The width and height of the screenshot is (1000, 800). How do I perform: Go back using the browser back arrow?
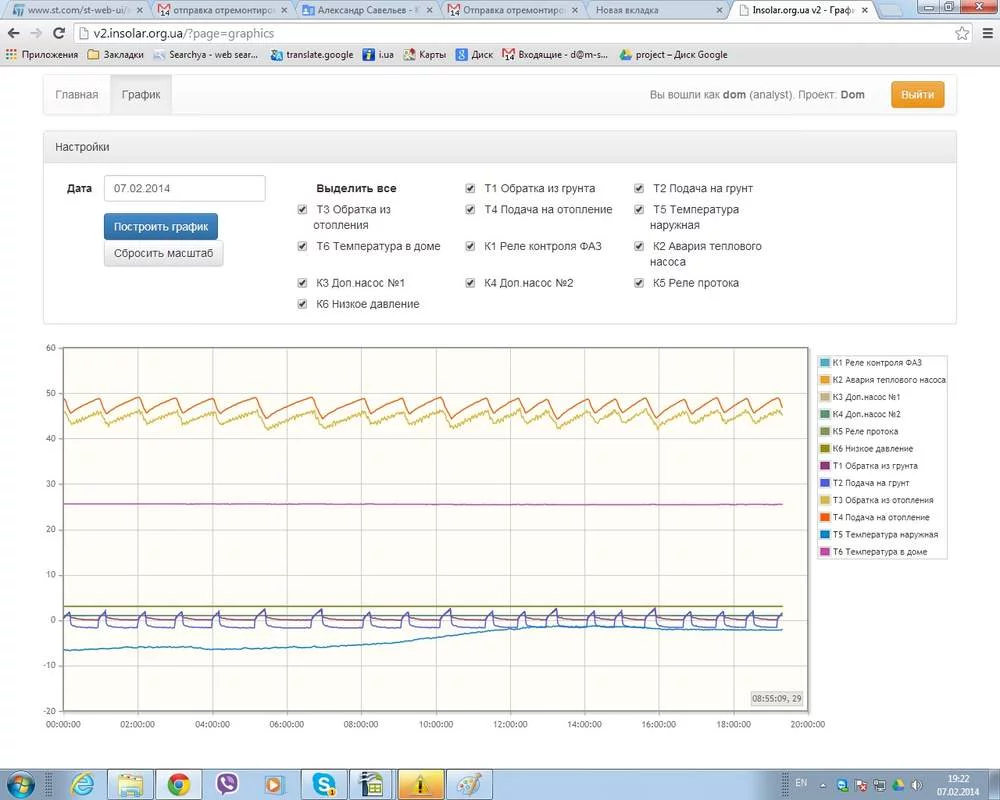(x=13, y=33)
